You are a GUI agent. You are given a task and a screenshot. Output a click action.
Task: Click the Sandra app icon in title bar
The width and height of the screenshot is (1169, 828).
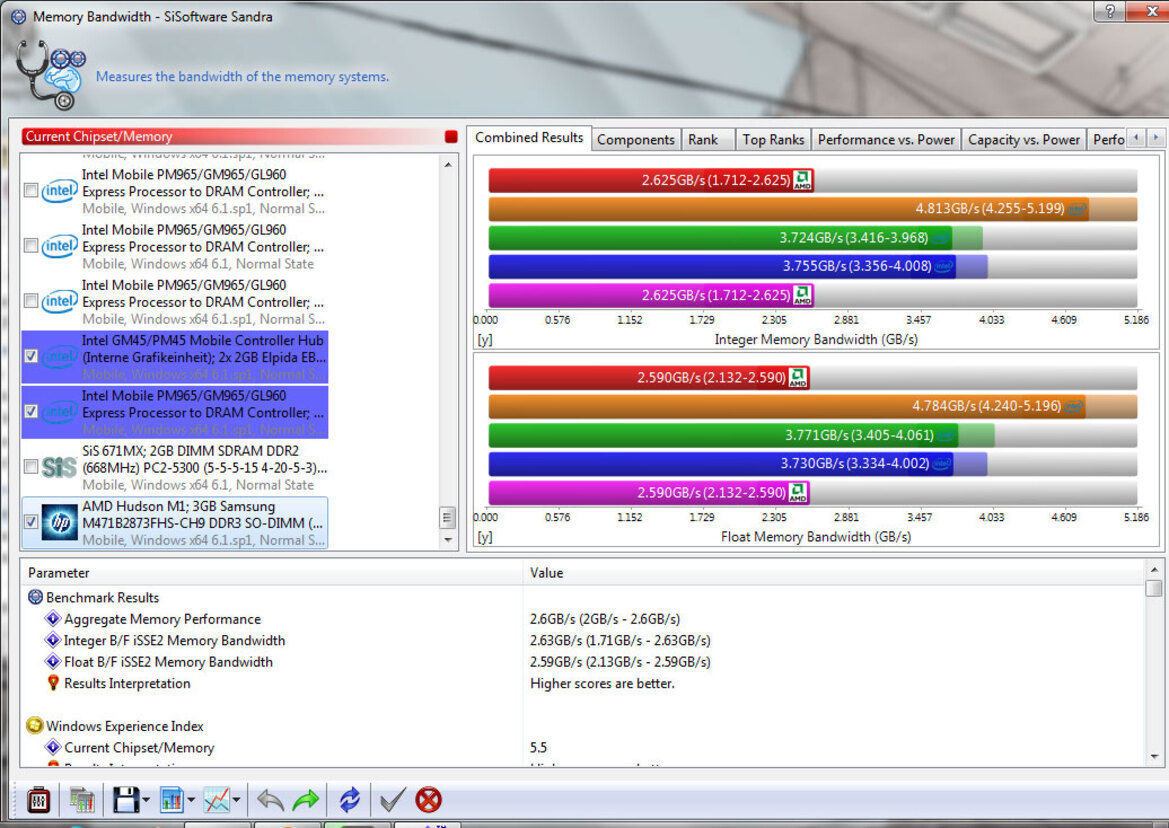tap(18, 16)
